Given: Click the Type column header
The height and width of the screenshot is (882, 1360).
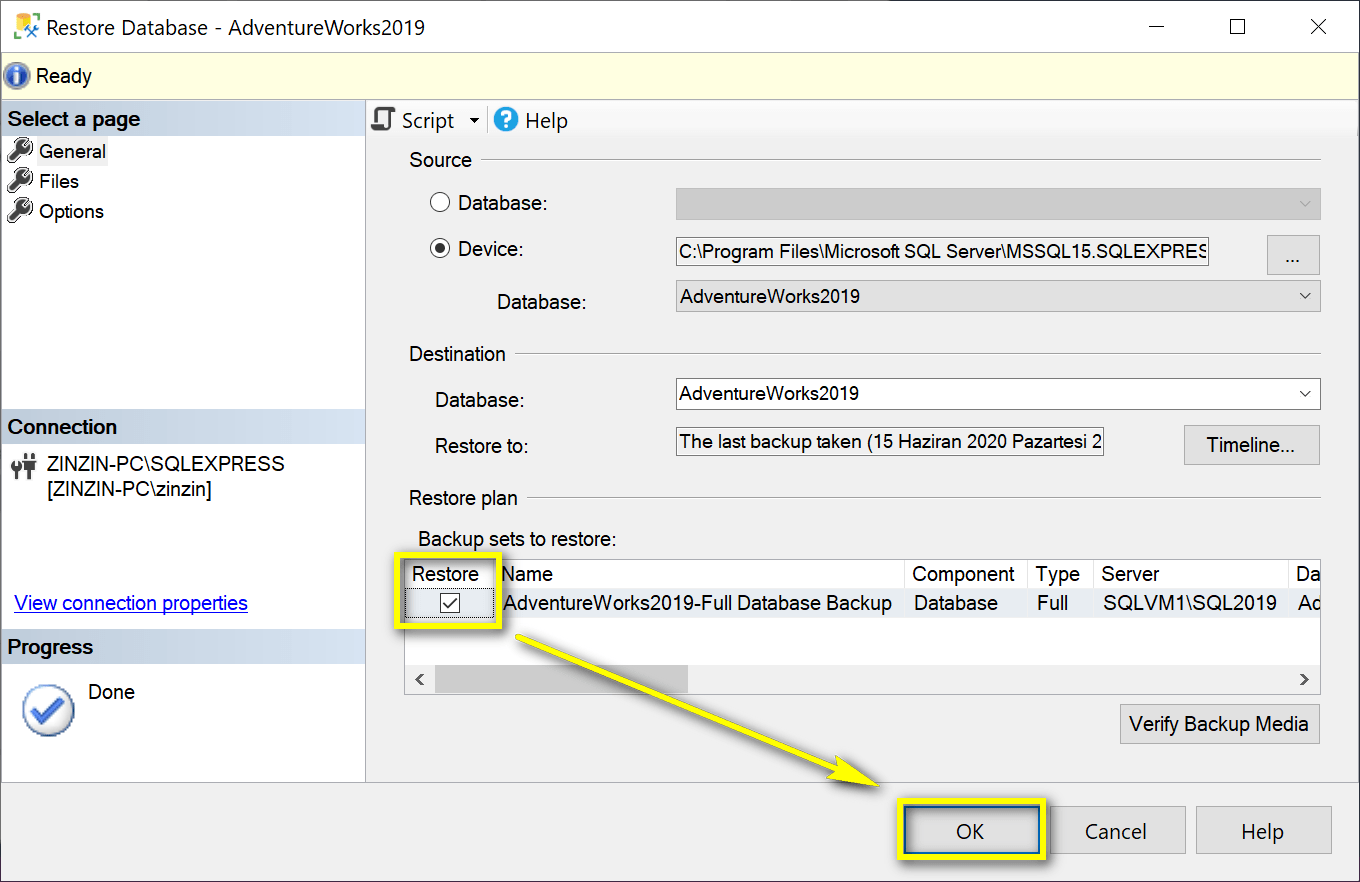Looking at the screenshot, I should point(1060,574).
